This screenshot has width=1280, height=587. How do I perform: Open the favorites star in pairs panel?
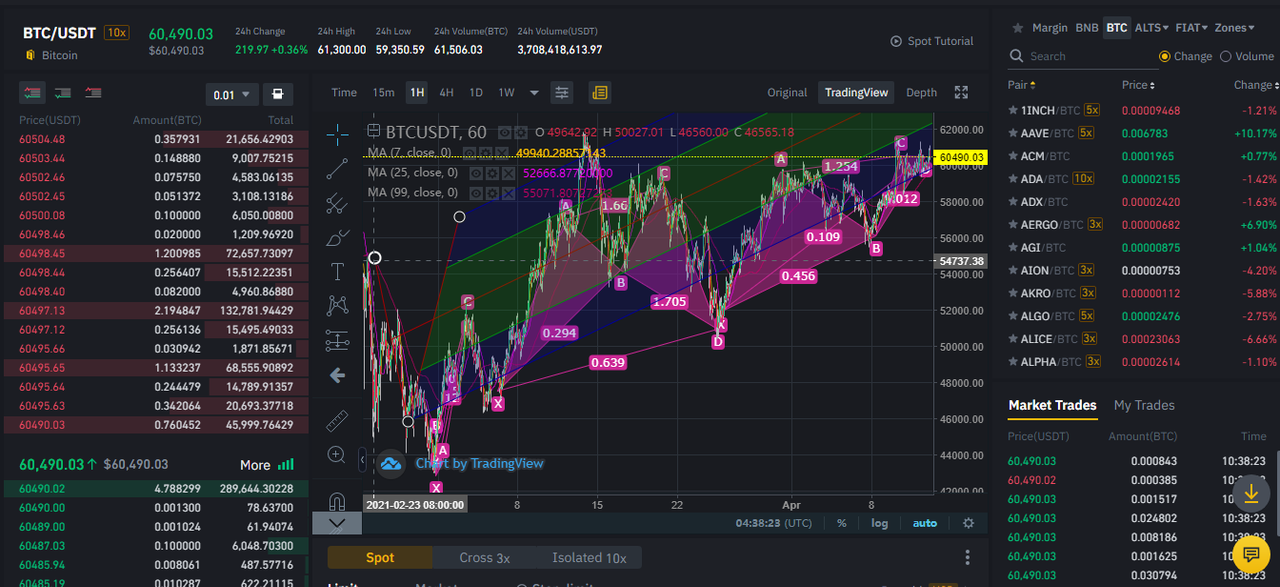[x=1017, y=28]
